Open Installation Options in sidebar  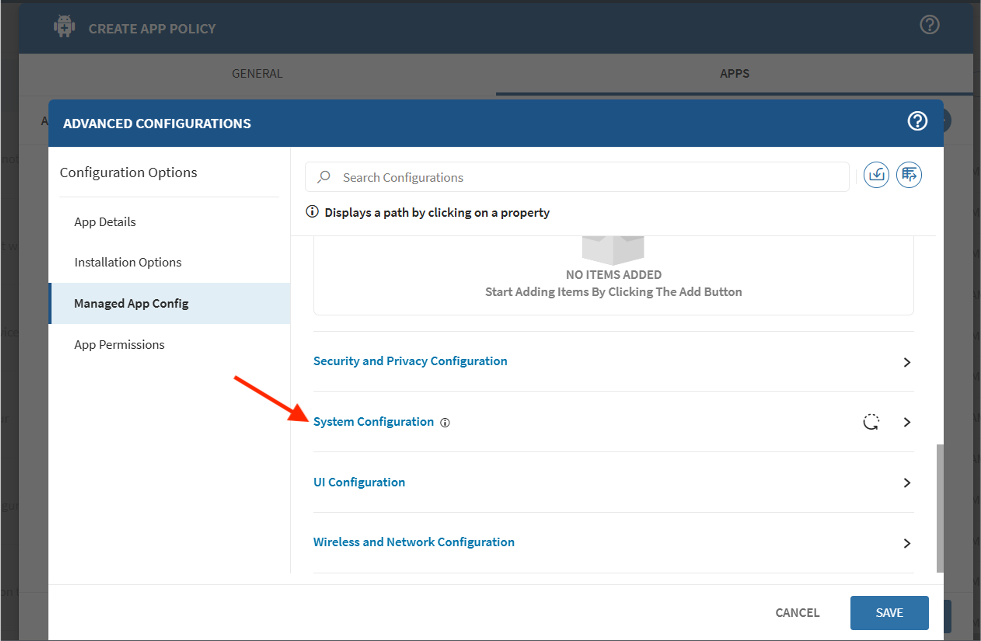128,262
